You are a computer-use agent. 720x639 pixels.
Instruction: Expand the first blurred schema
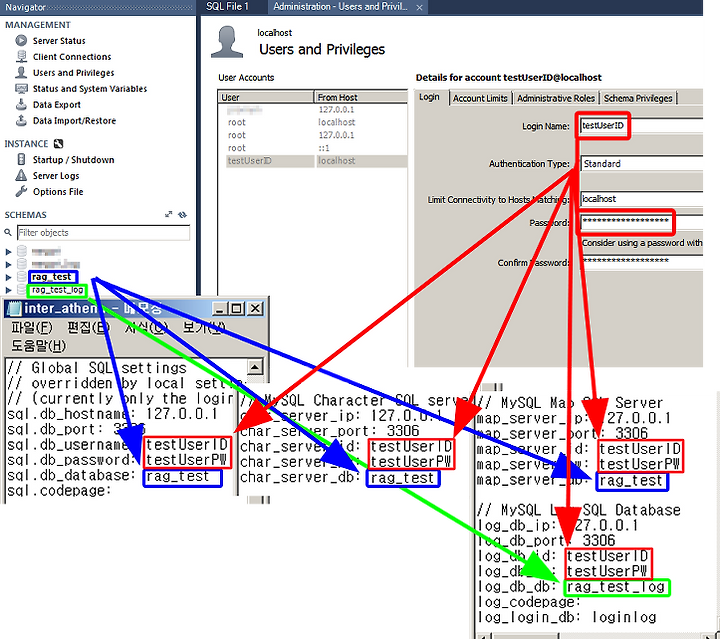tap(8, 252)
